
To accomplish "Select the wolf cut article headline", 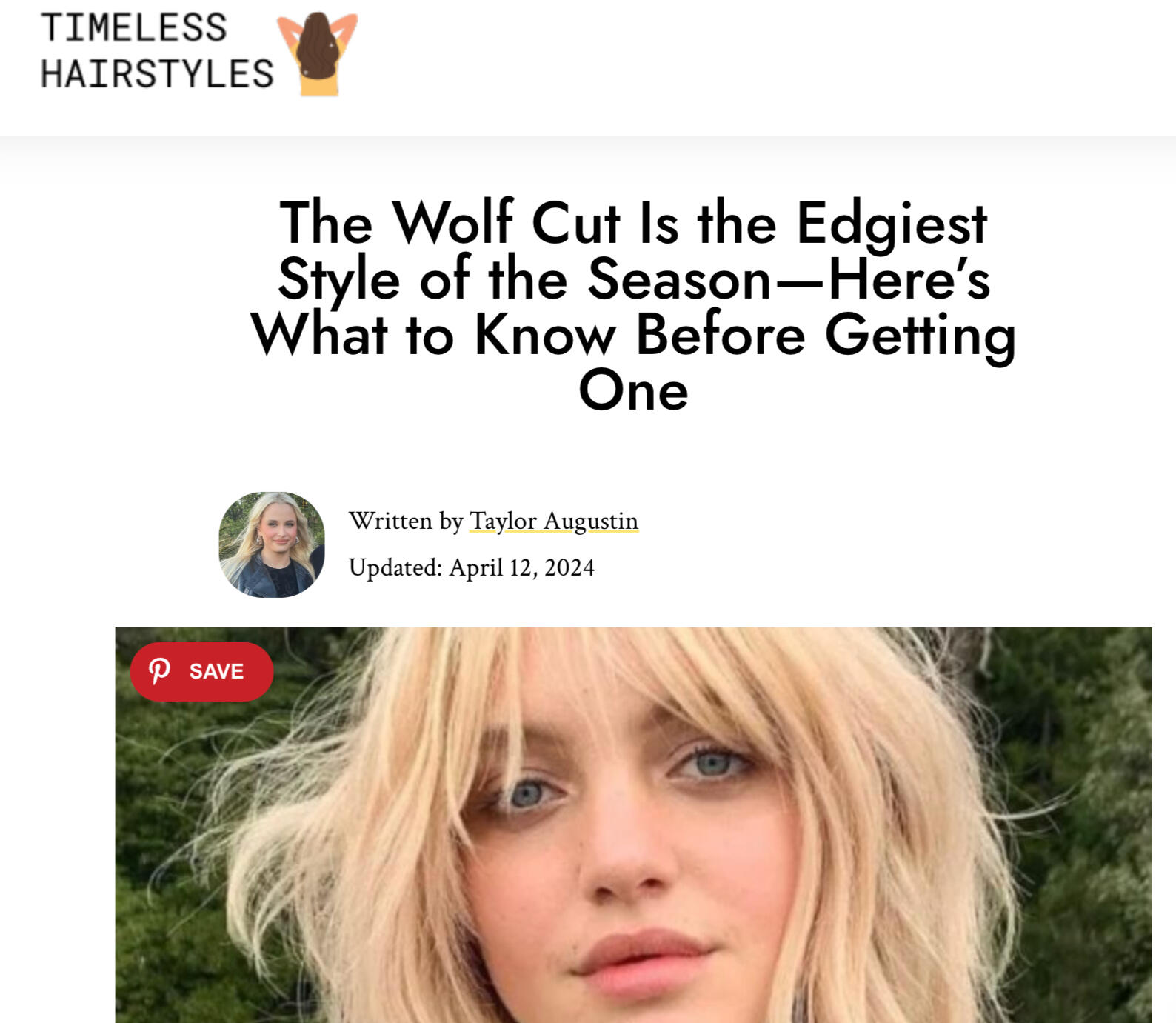I will 633,305.
